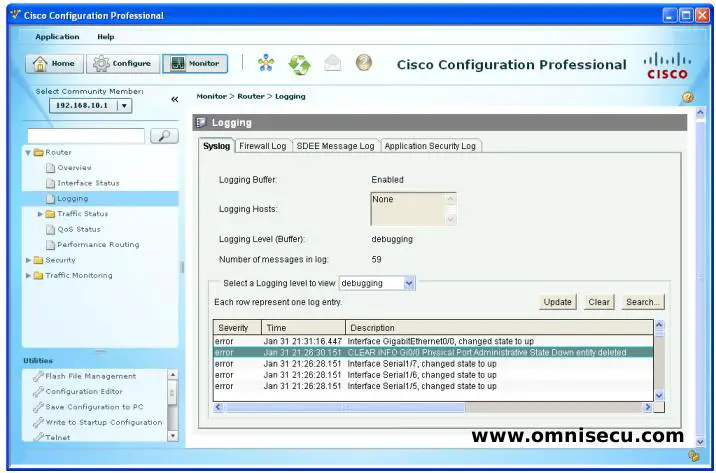Screen dimensions: 716x473
Task: Click the Overview page icon
Action: tap(50, 168)
